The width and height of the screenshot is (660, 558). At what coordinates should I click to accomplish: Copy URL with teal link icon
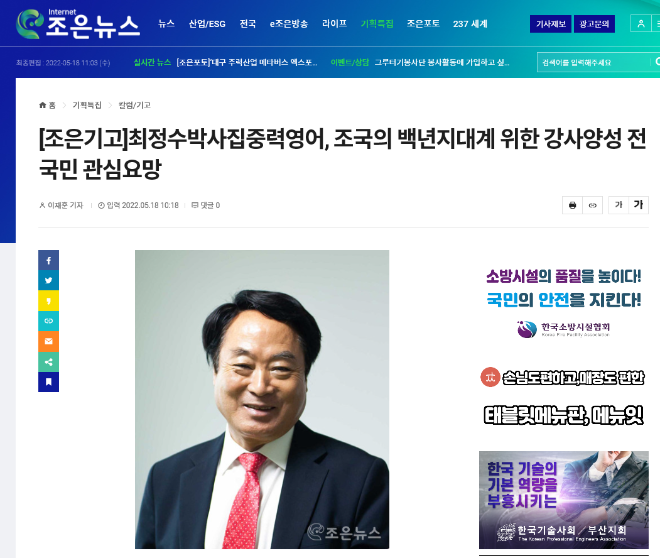point(48,321)
